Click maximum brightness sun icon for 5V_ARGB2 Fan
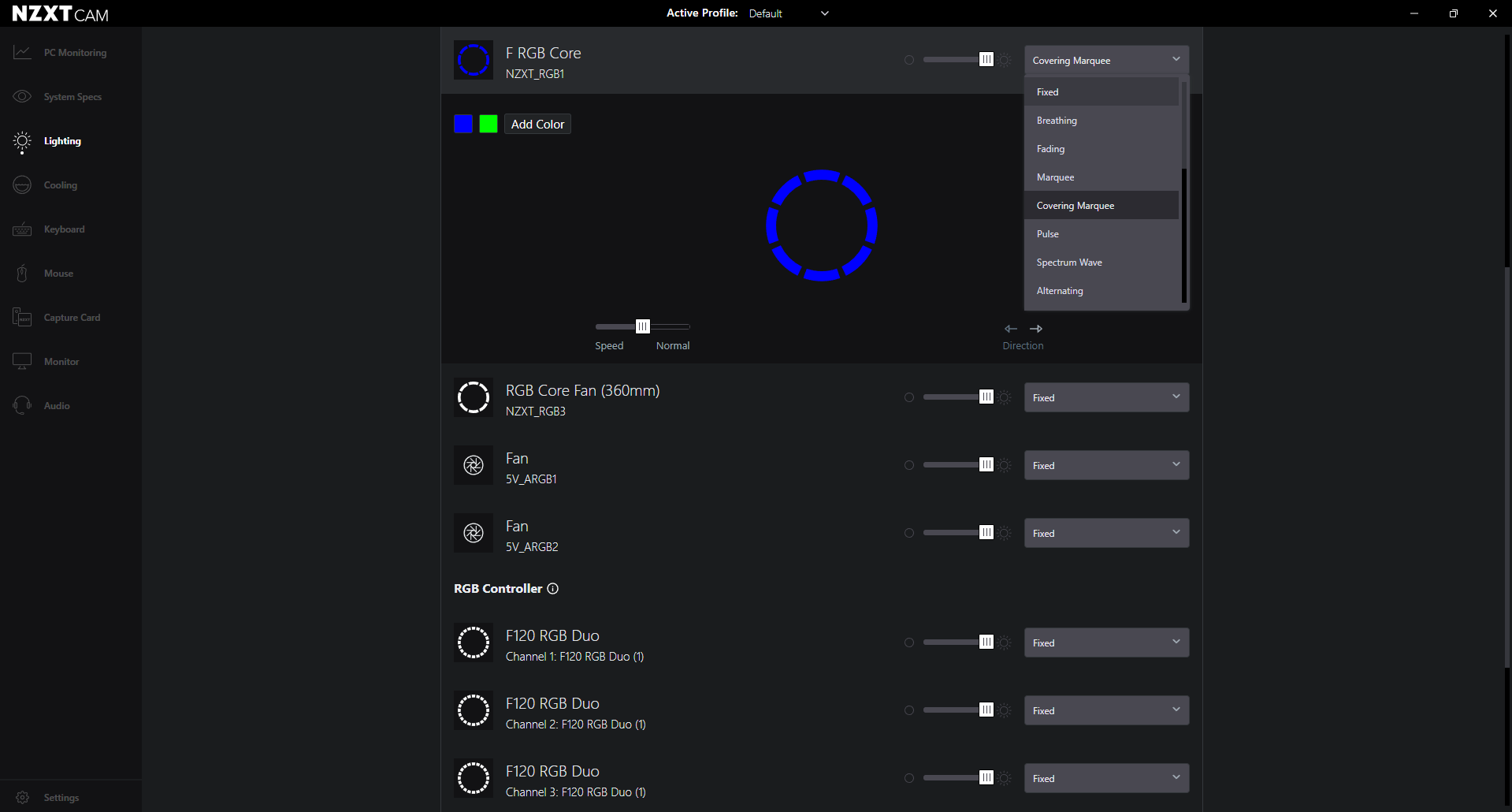The width and height of the screenshot is (1512, 812). coord(1005,533)
